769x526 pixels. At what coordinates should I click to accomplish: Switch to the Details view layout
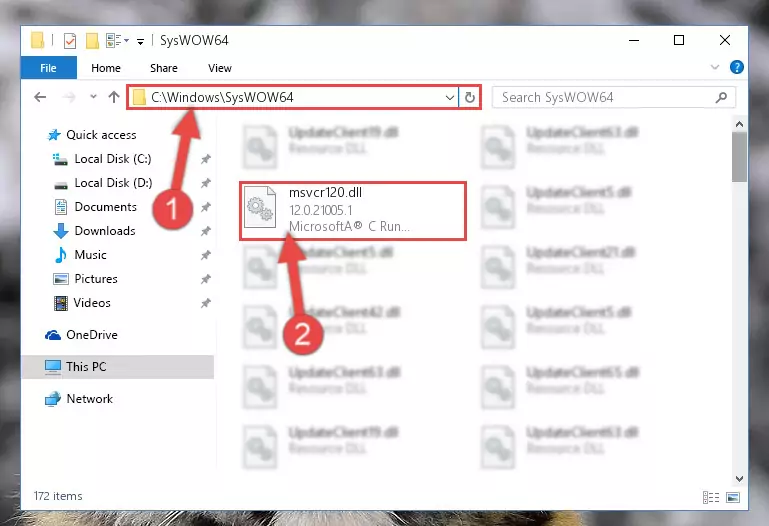[x=711, y=498]
